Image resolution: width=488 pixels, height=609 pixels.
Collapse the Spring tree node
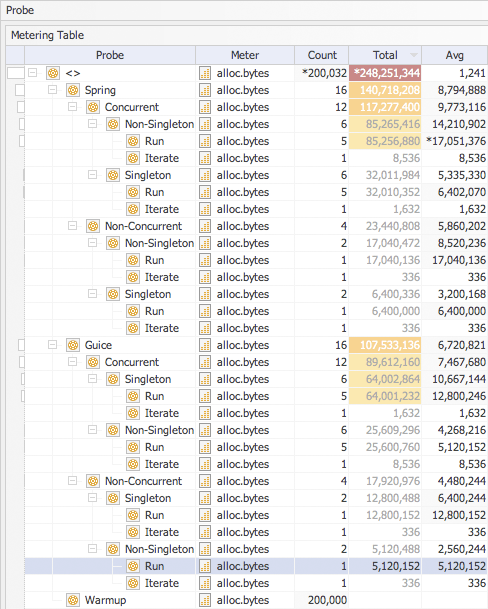pyautogui.click(x=52, y=90)
